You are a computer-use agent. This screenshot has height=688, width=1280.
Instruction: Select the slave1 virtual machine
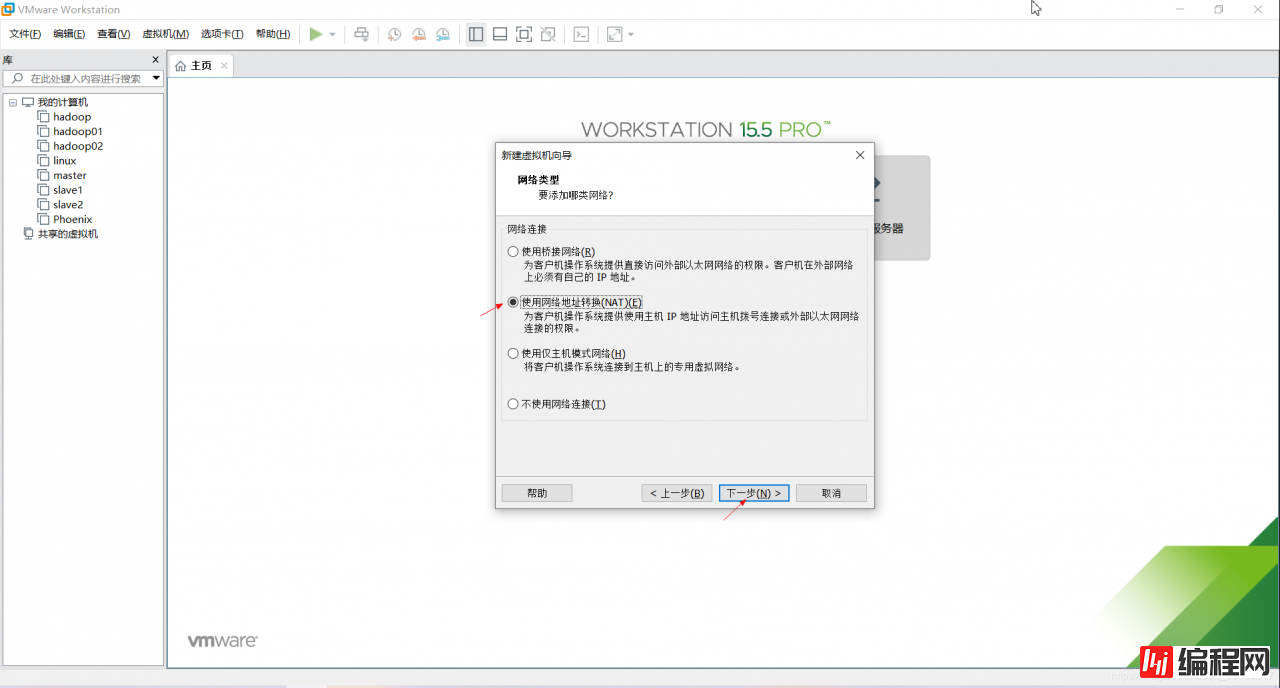pos(68,189)
